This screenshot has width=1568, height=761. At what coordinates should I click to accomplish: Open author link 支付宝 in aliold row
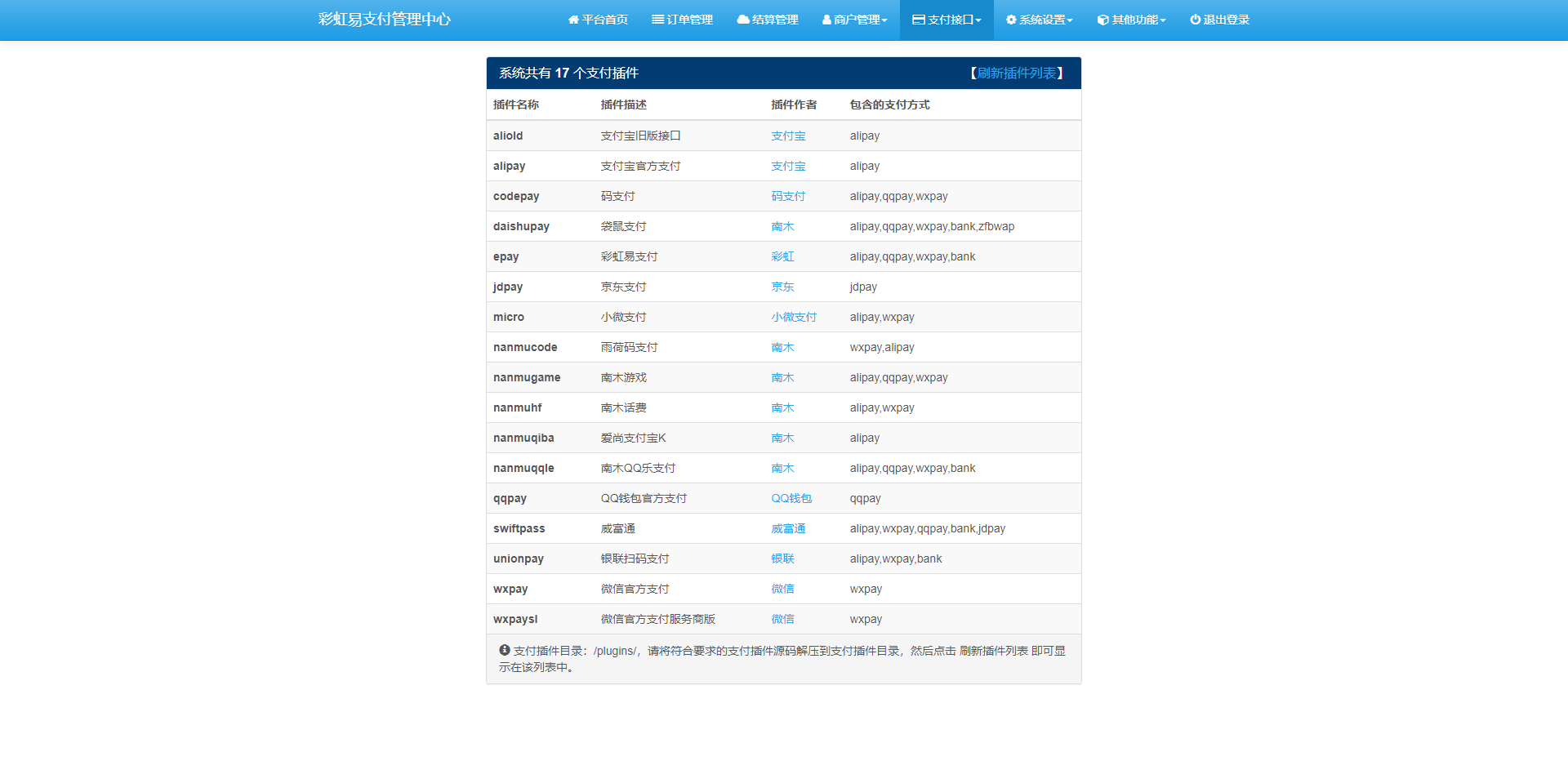click(x=788, y=136)
